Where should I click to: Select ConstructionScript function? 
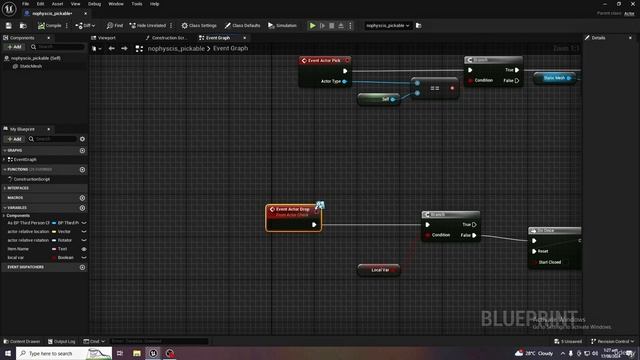31,179
